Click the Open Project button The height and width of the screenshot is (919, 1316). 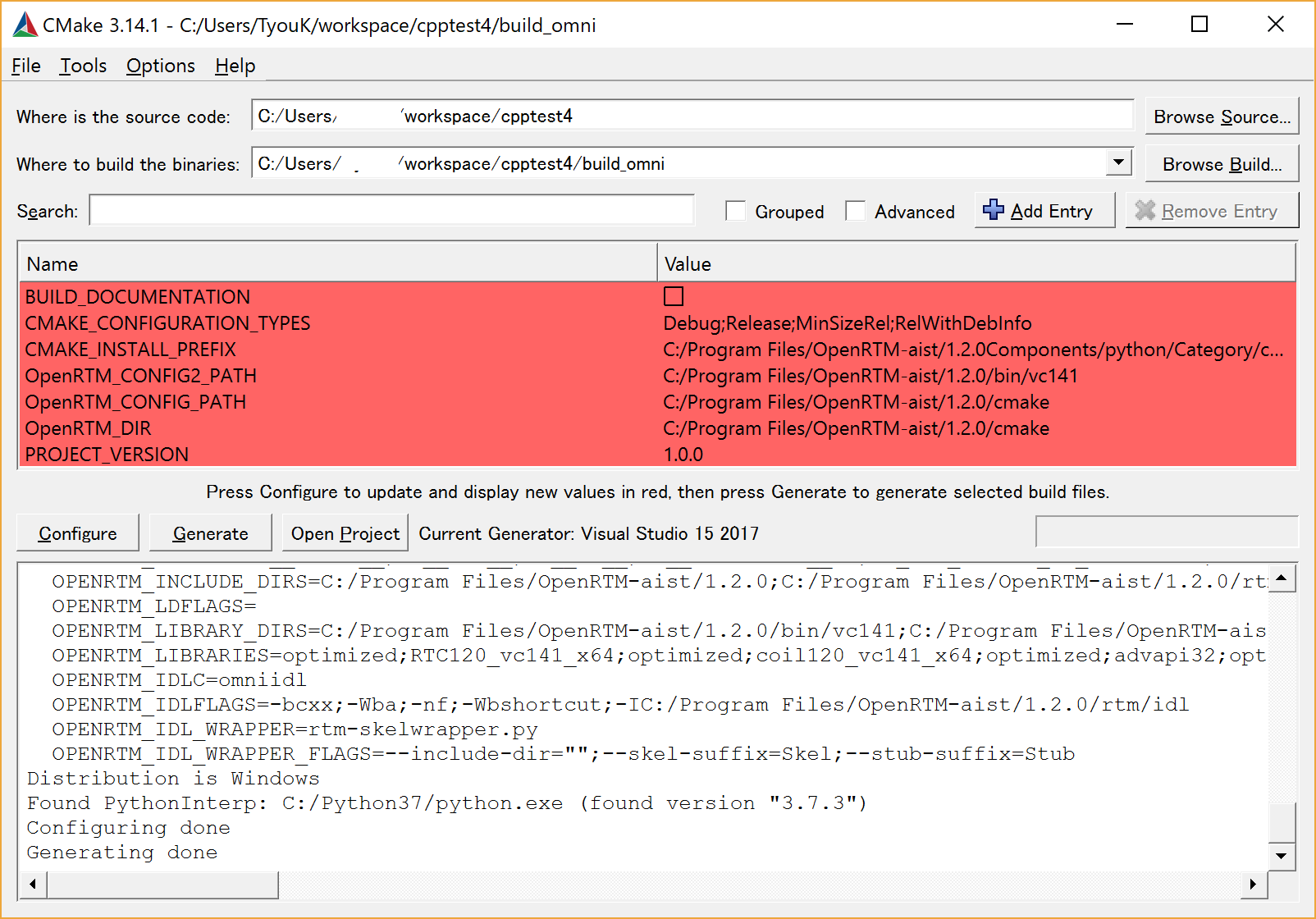(345, 533)
